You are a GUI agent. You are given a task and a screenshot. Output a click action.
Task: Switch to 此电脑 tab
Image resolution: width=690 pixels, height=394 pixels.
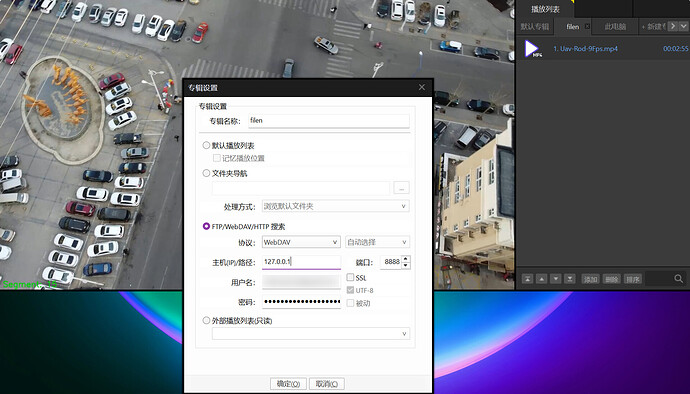pos(615,26)
